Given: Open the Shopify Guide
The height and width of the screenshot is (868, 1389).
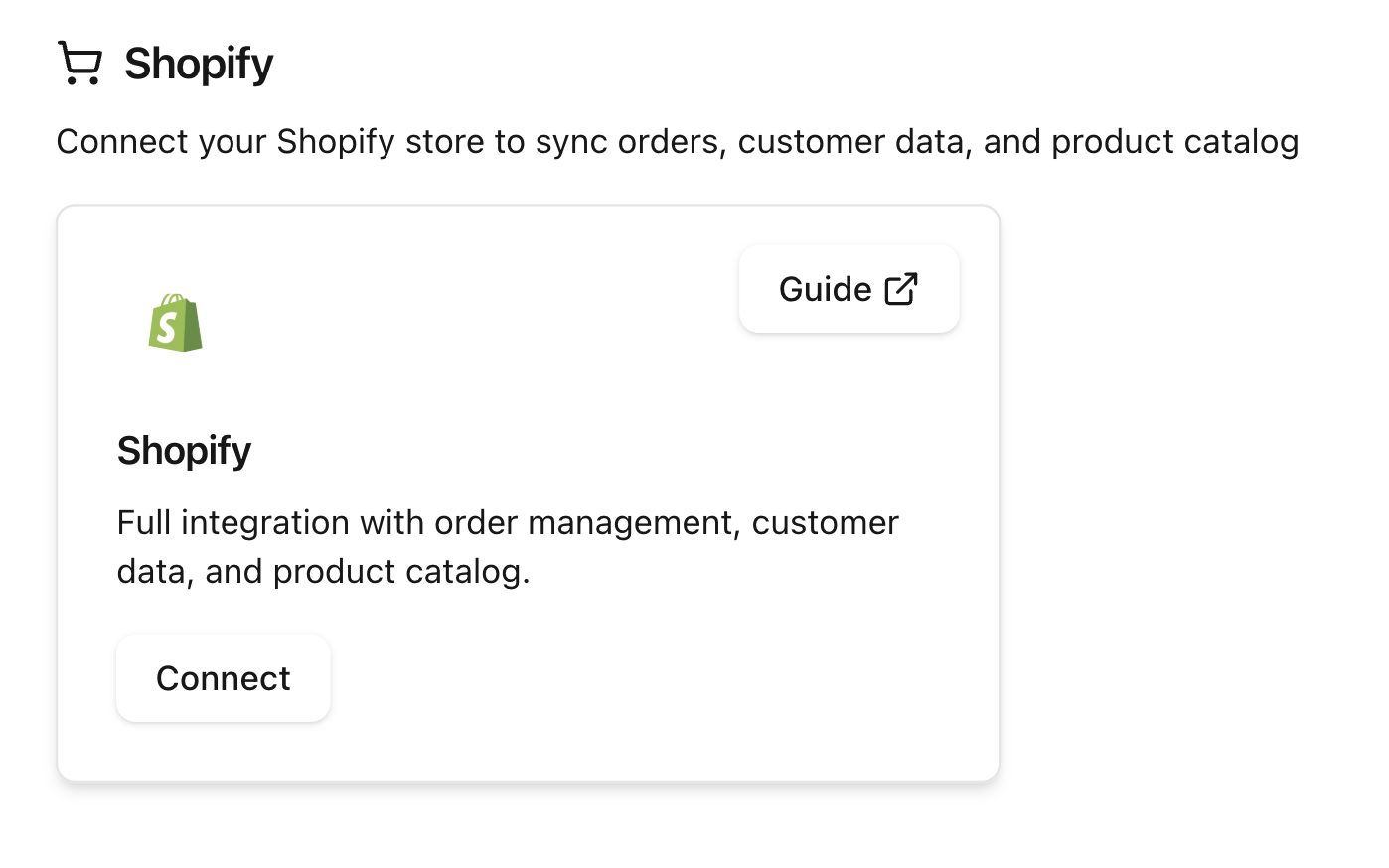Looking at the screenshot, I should click(849, 289).
